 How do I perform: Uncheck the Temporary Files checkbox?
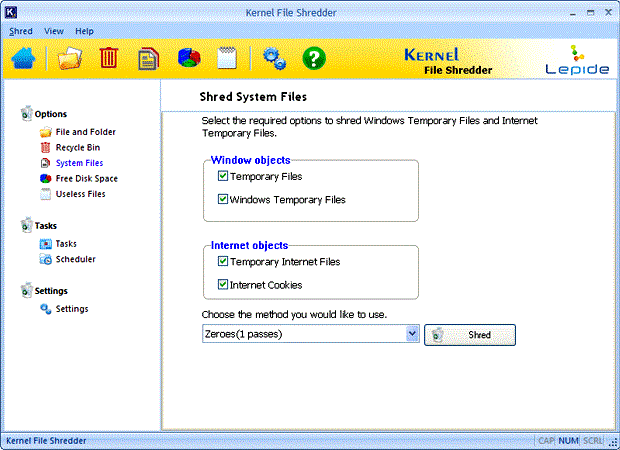(x=223, y=176)
